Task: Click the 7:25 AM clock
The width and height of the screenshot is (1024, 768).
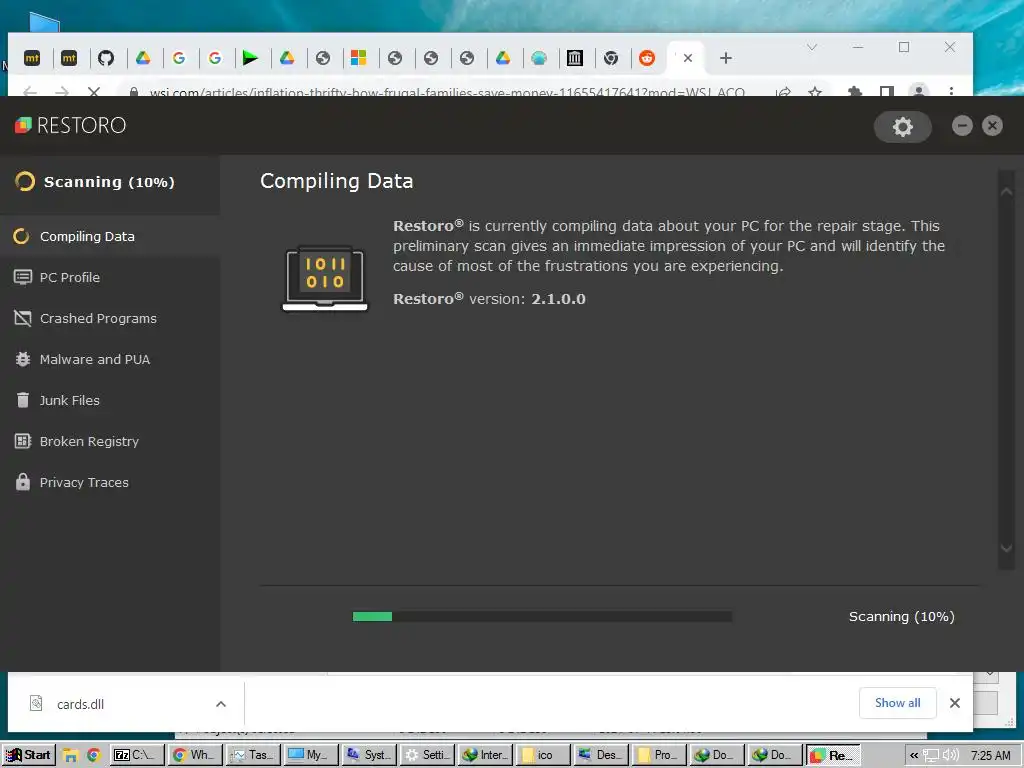Action: tap(991, 756)
